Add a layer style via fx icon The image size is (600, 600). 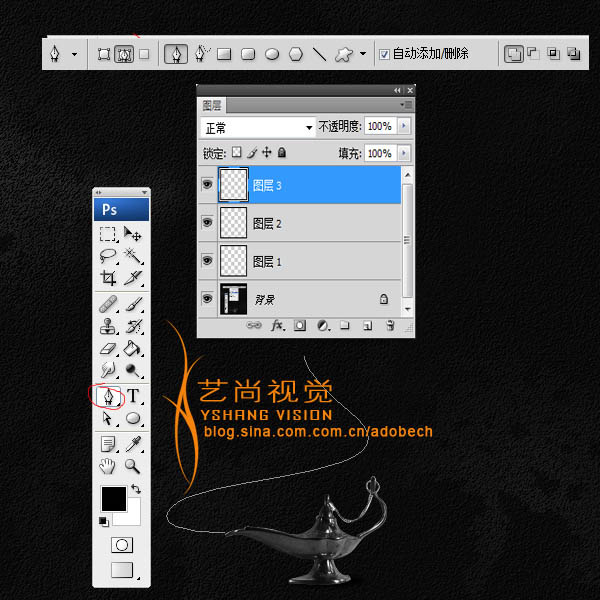tap(277, 325)
